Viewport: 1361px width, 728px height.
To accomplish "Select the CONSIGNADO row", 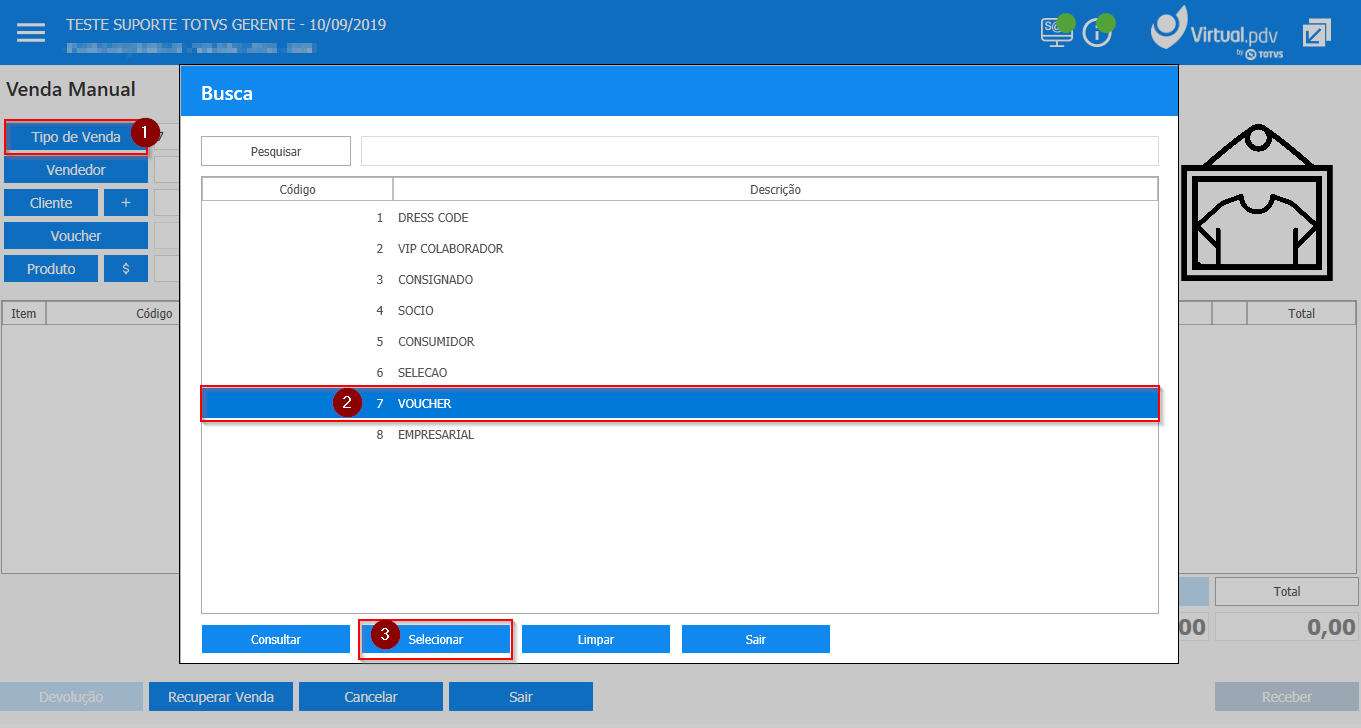I will click(680, 280).
